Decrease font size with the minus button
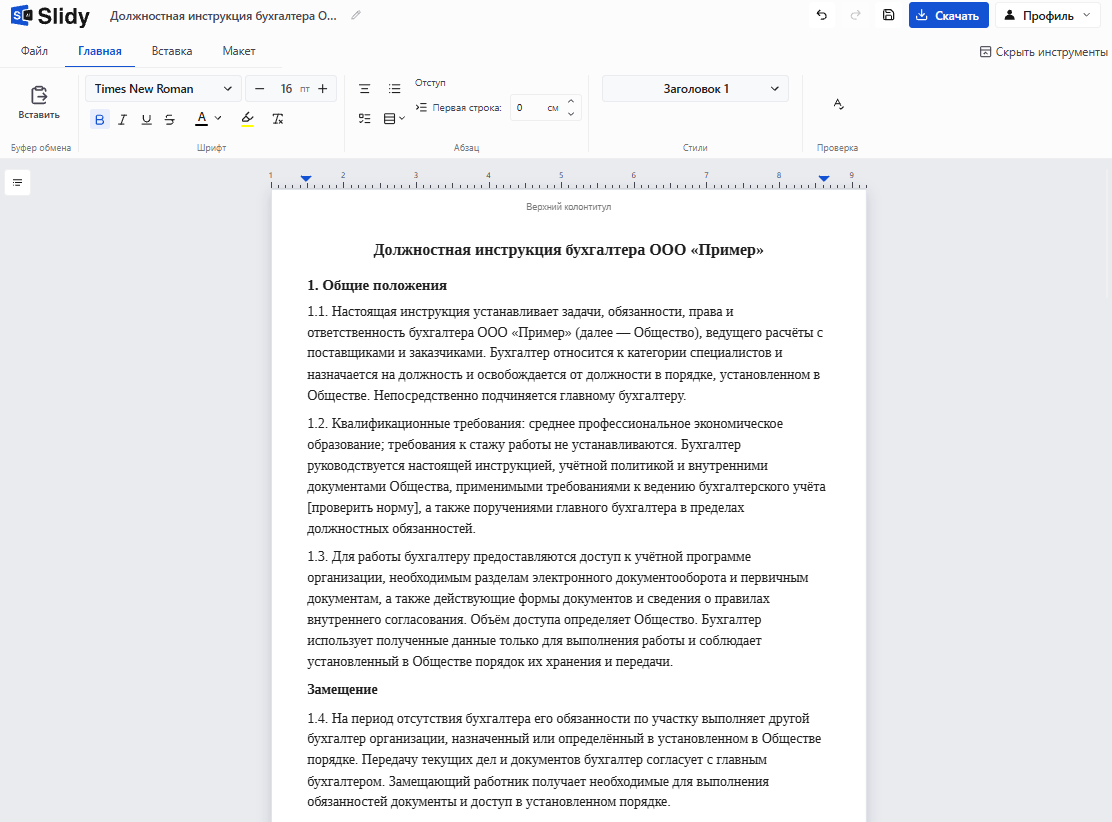 pyautogui.click(x=260, y=89)
